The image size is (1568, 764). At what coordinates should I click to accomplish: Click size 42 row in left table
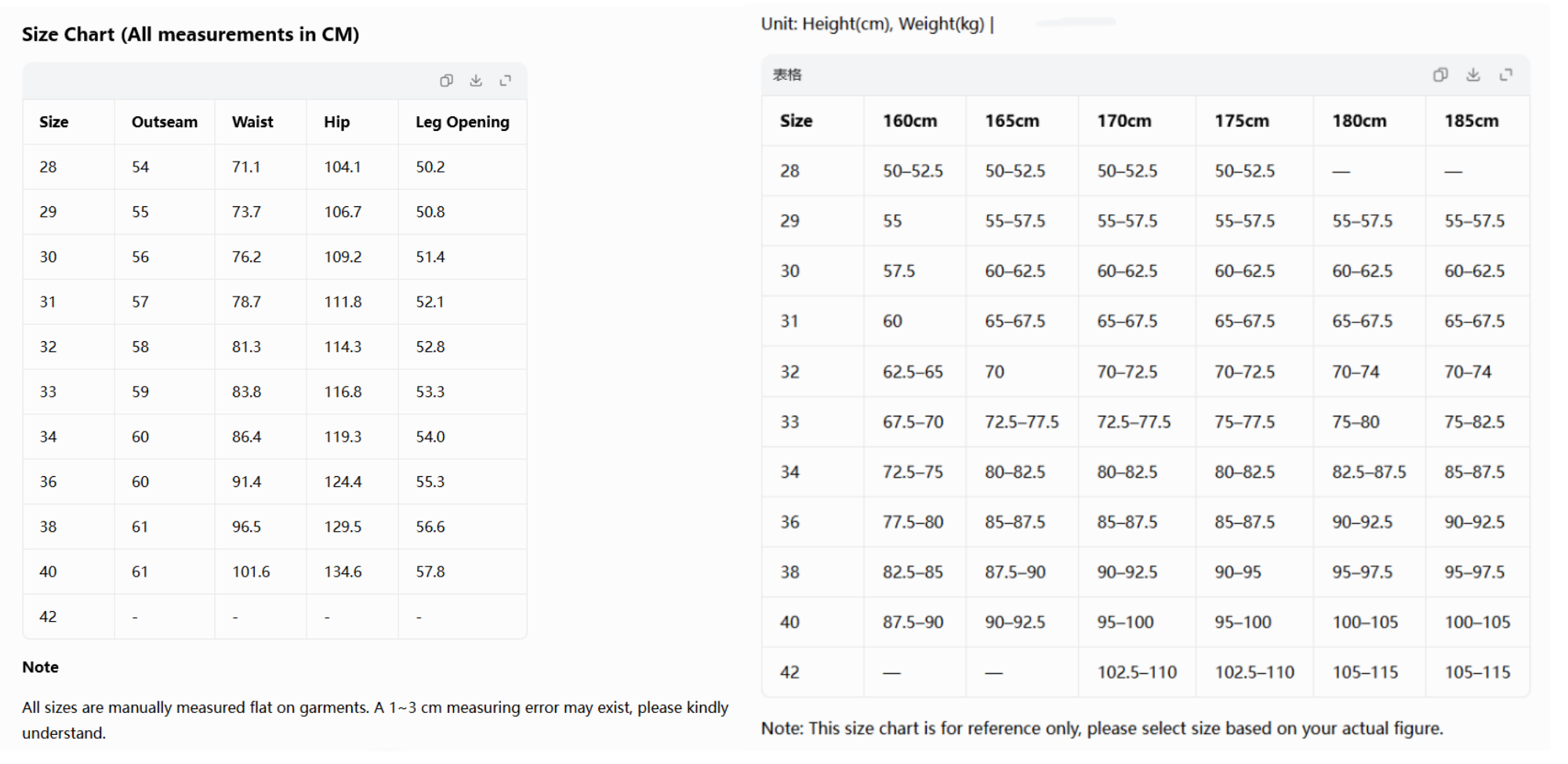275,617
